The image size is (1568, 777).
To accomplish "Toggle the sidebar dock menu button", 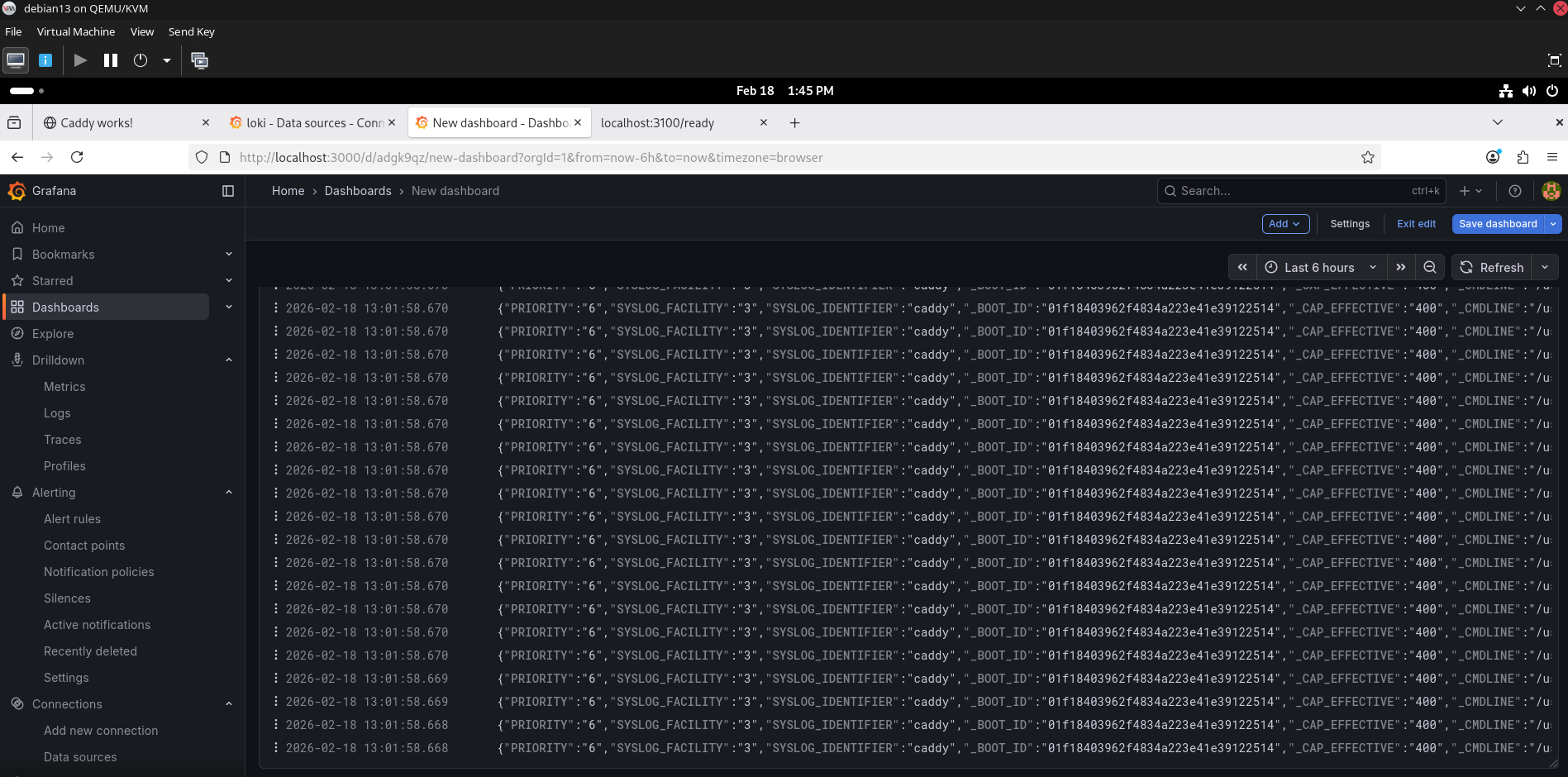I will 228,191.
